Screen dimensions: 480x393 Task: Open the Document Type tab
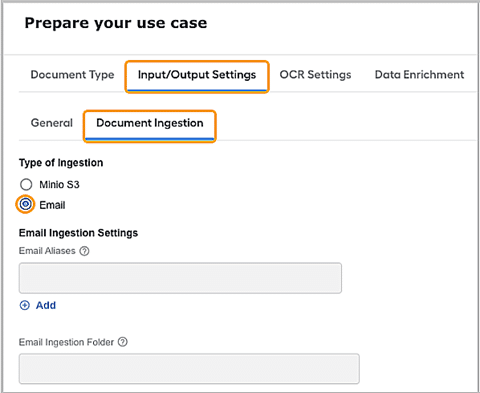(x=72, y=75)
